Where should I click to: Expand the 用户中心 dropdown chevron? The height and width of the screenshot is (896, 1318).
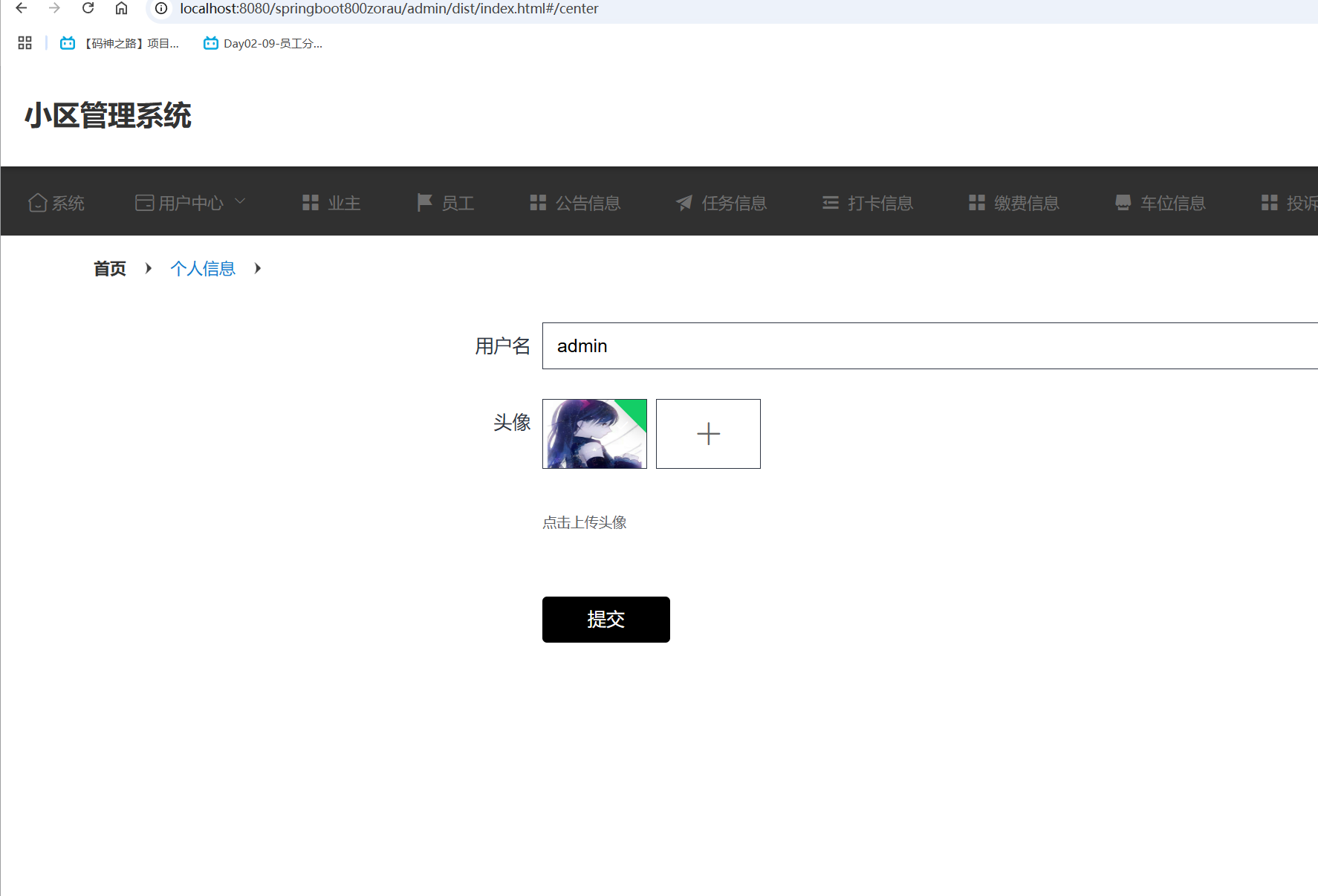tap(240, 201)
